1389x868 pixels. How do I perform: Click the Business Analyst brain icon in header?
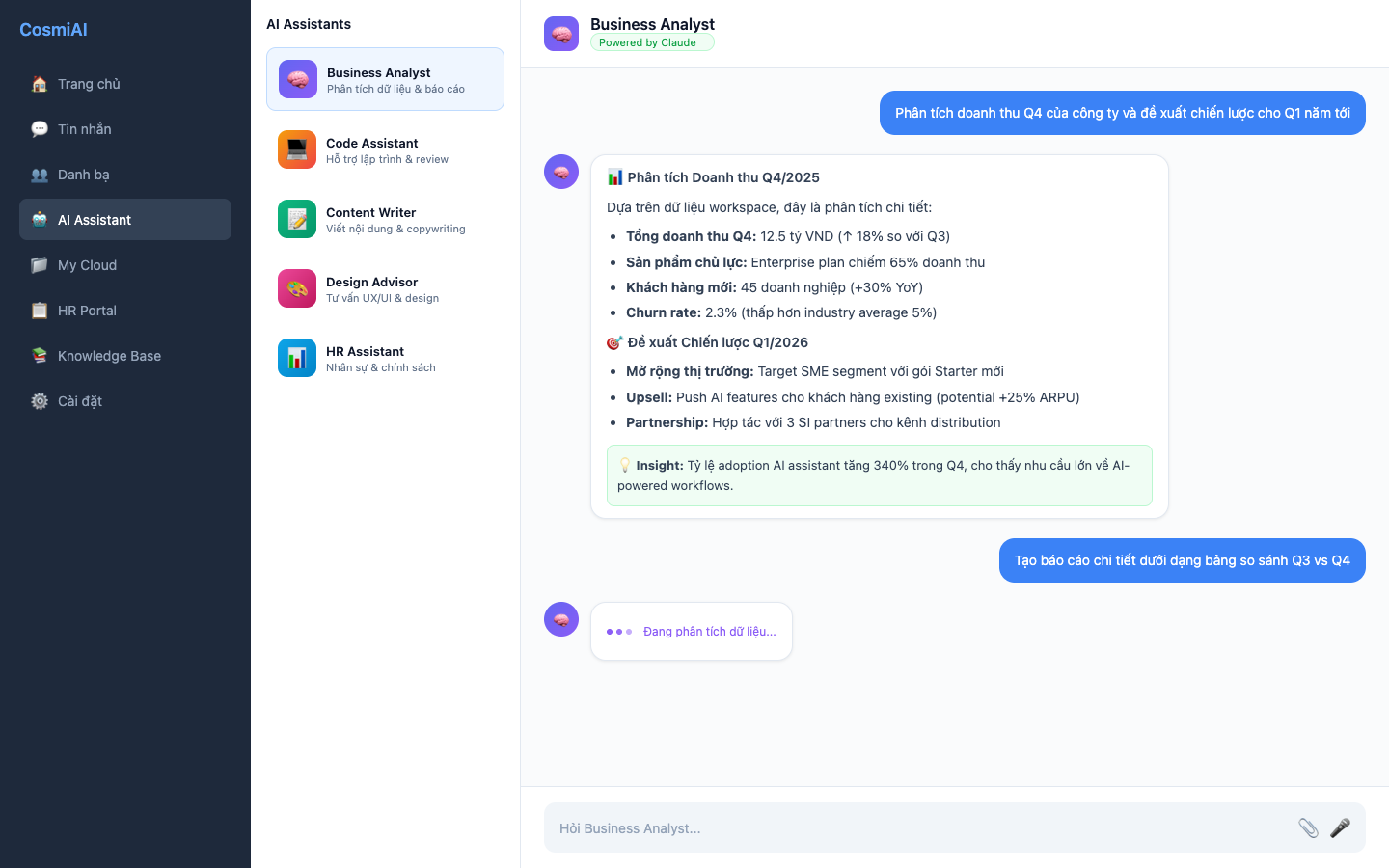(x=561, y=34)
